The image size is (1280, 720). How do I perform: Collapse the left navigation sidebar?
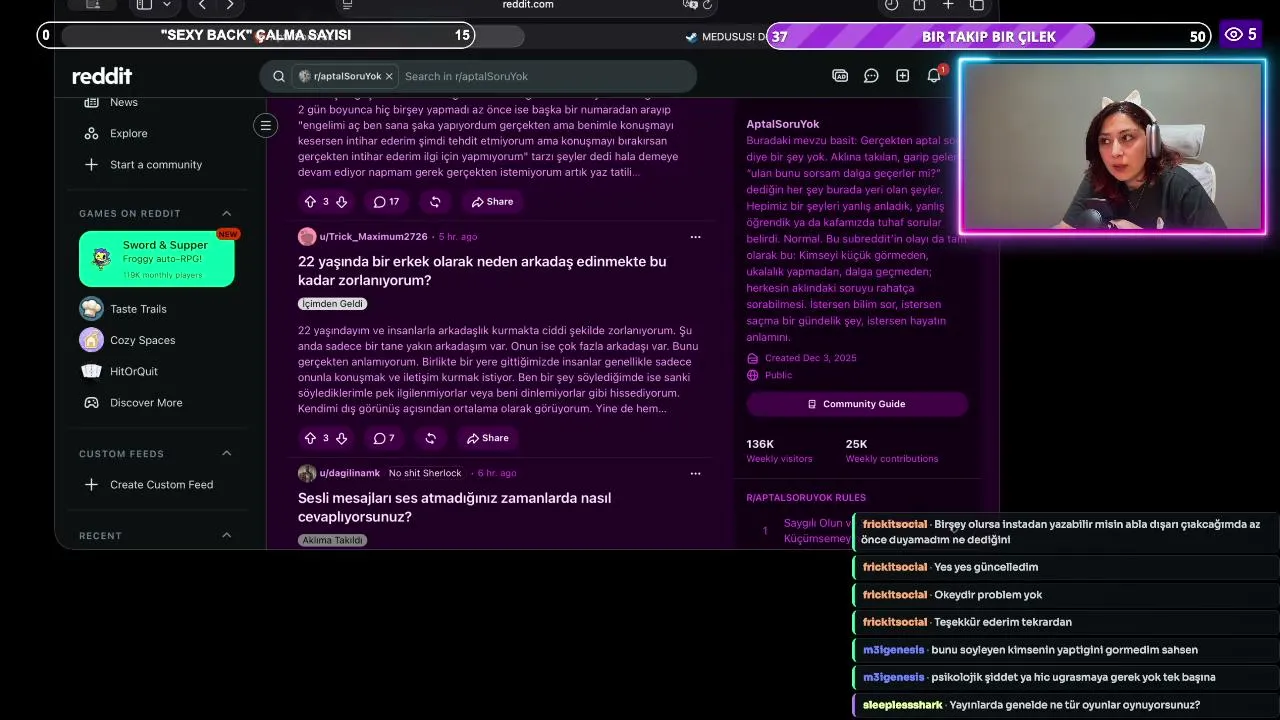point(265,126)
